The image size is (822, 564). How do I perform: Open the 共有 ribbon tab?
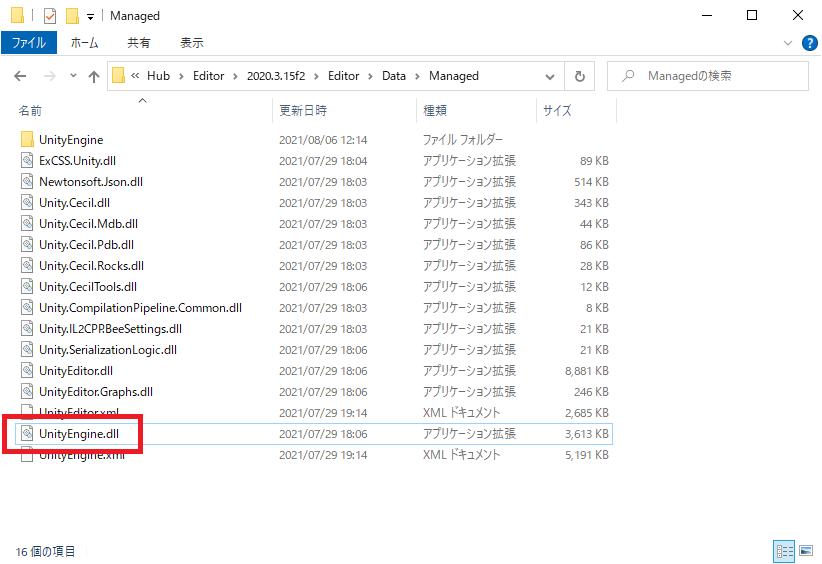point(139,43)
